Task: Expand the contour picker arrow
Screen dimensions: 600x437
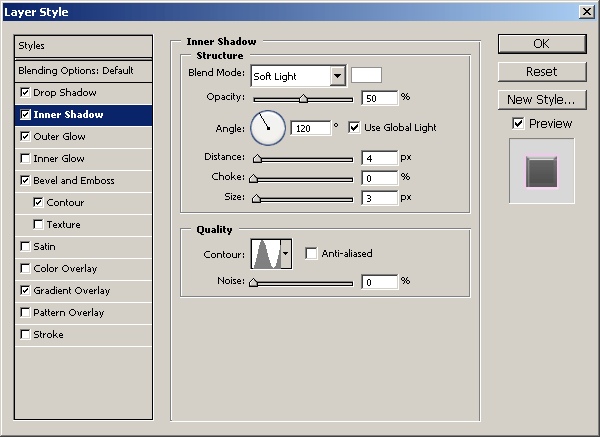Action: 286,254
